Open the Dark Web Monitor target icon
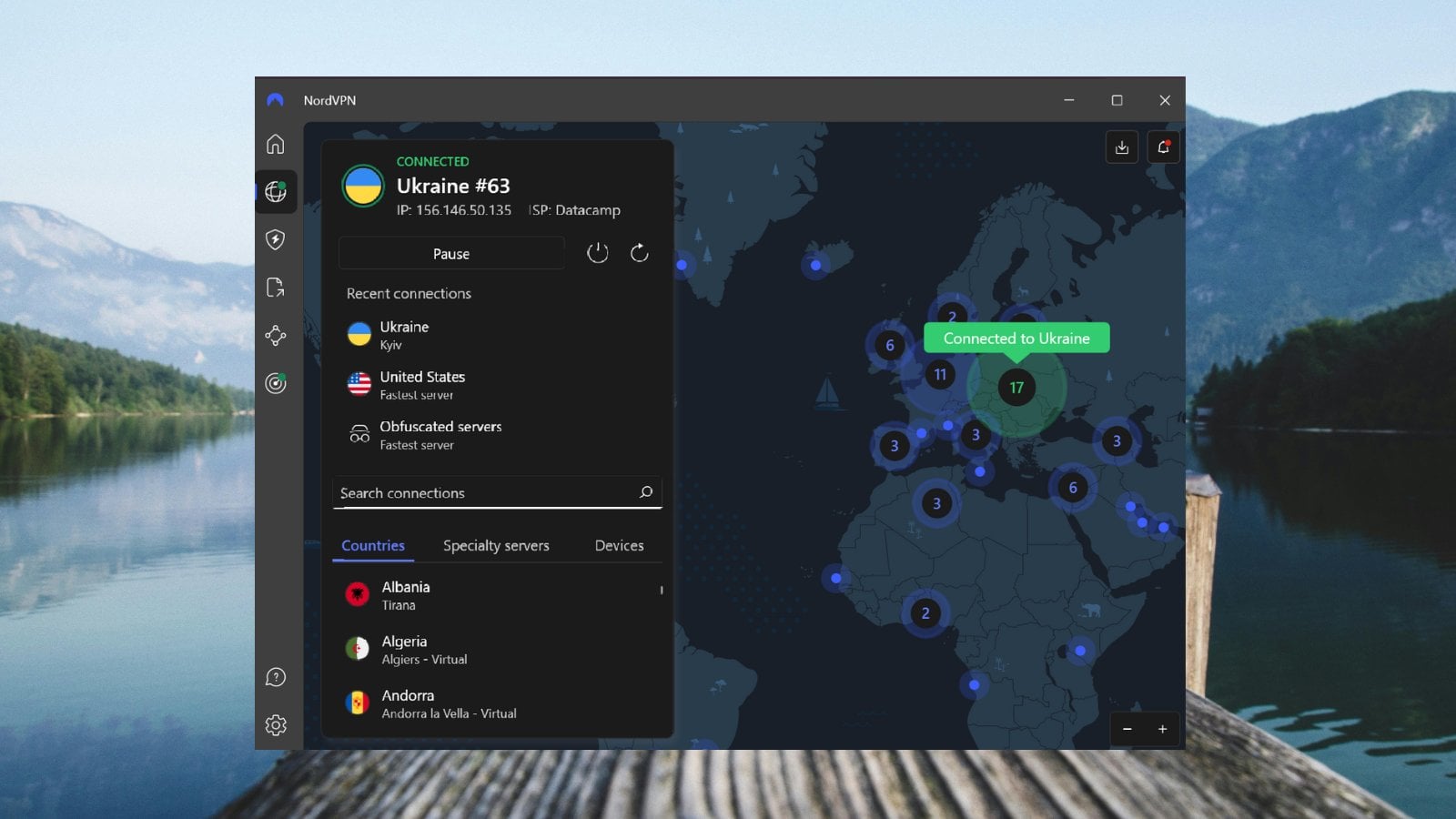 pos(276,383)
